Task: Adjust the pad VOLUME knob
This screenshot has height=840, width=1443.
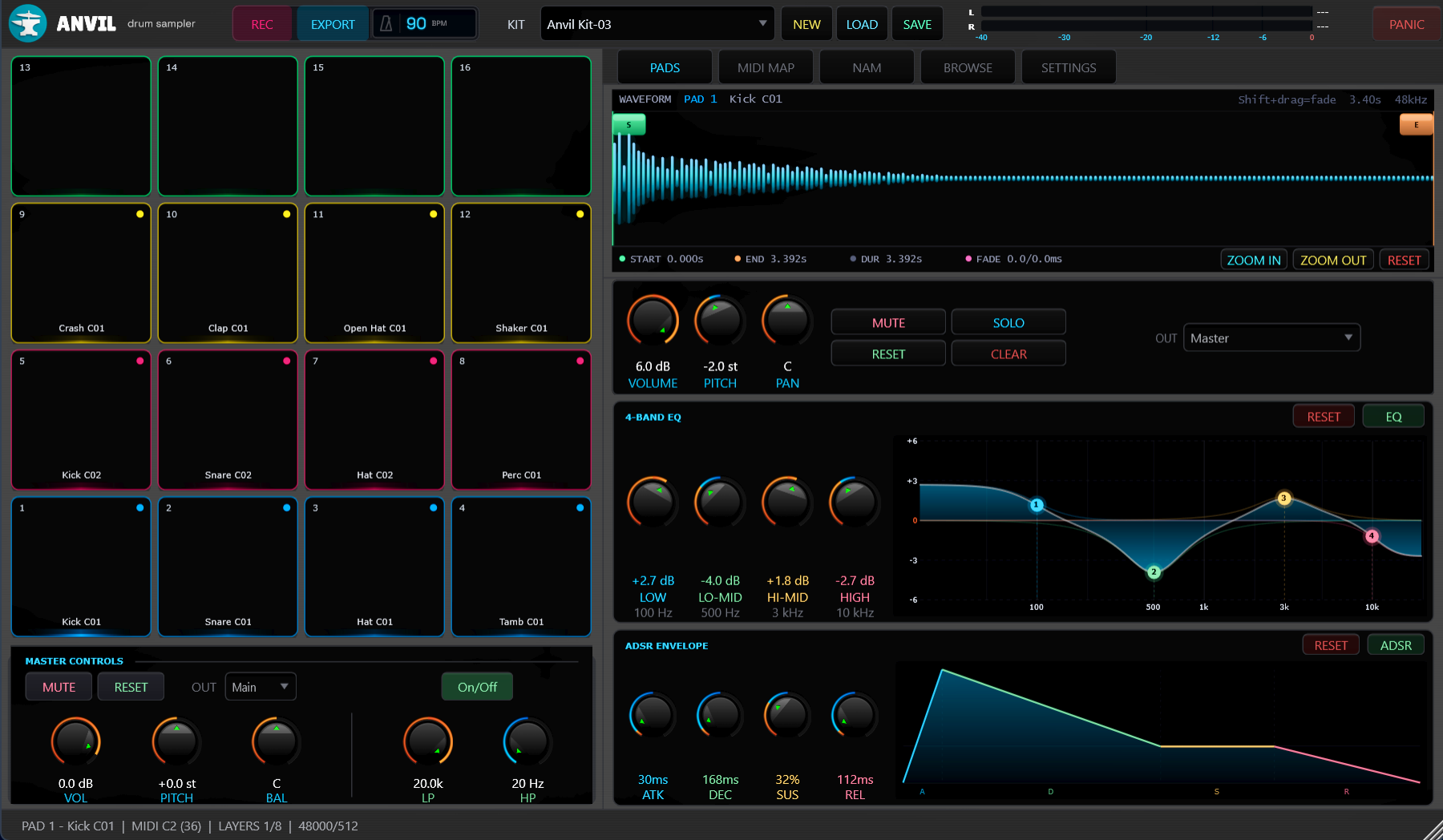Action: pos(653,321)
